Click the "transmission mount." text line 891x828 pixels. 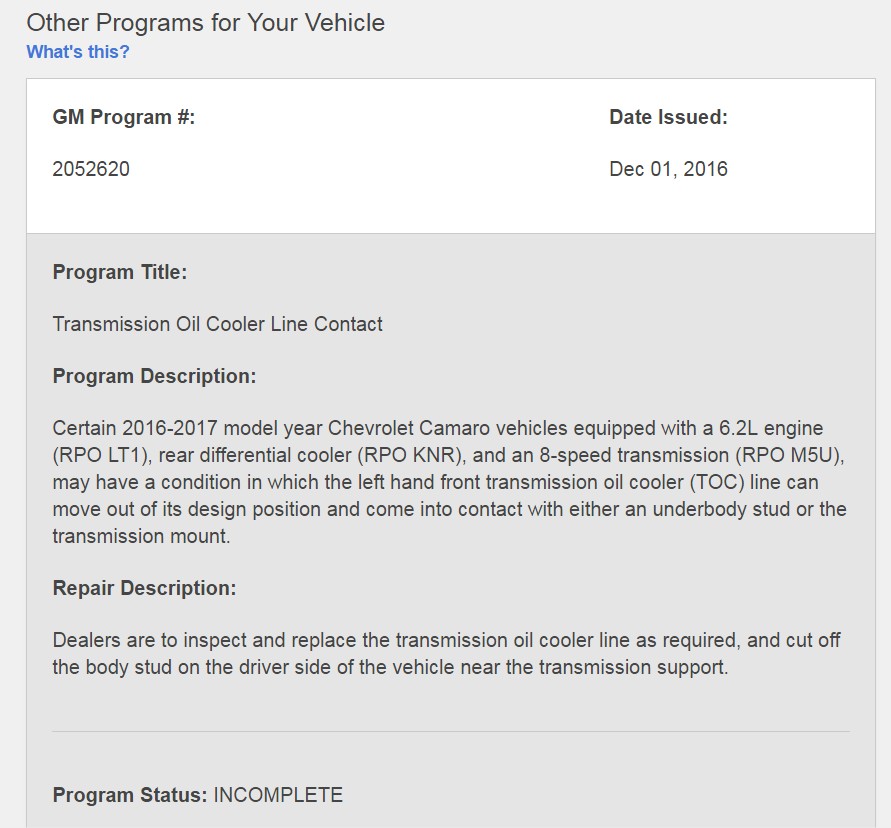[x=141, y=536]
